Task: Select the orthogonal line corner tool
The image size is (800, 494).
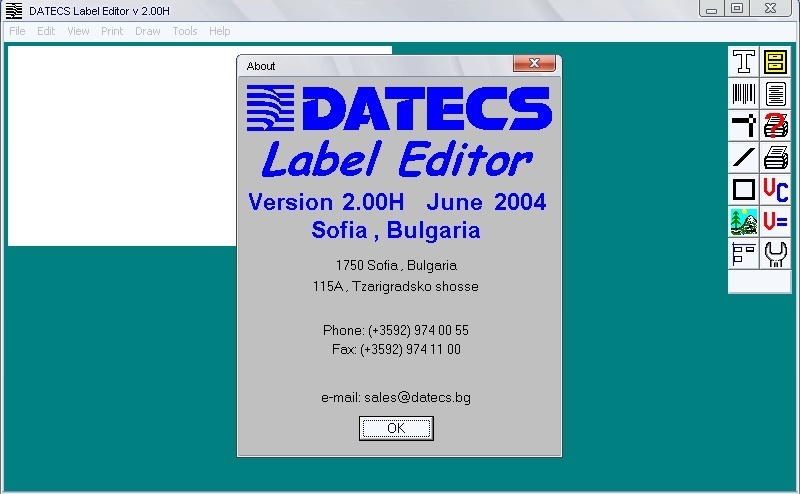Action: 743,126
